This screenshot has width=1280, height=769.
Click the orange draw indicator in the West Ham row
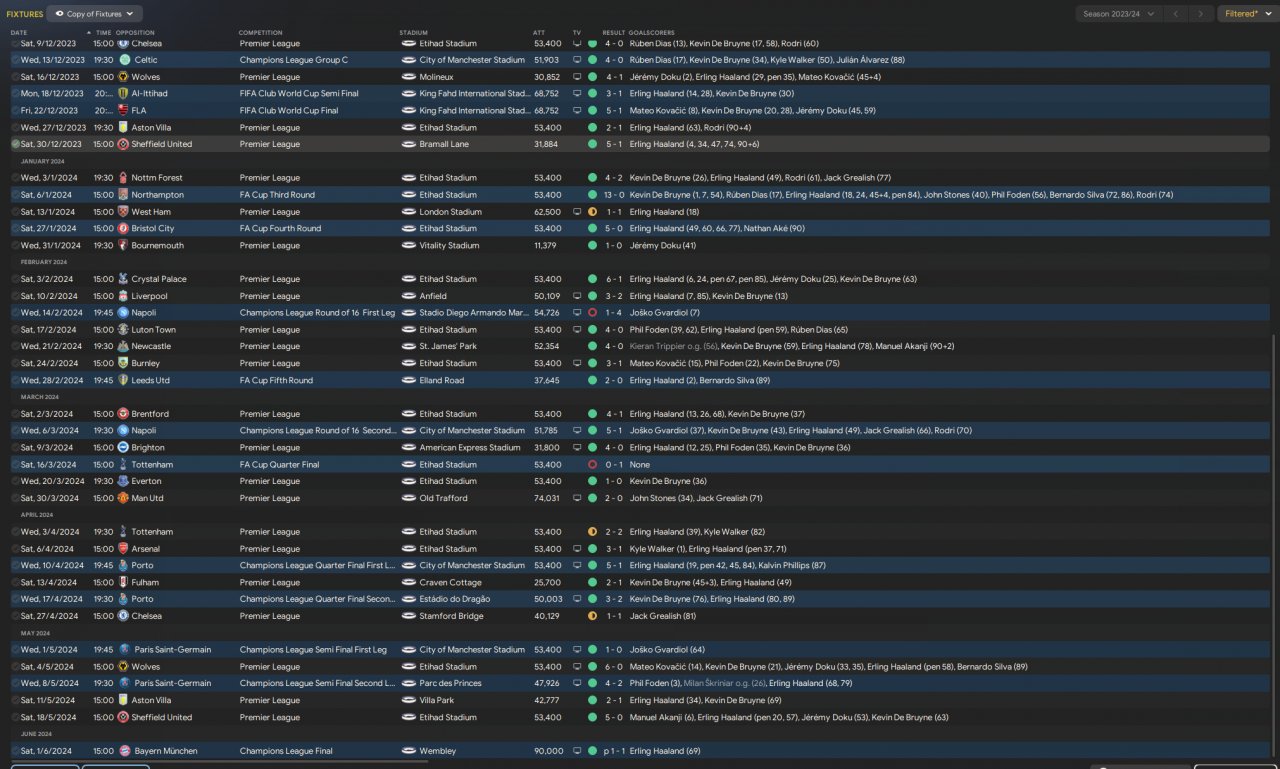click(x=592, y=212)
